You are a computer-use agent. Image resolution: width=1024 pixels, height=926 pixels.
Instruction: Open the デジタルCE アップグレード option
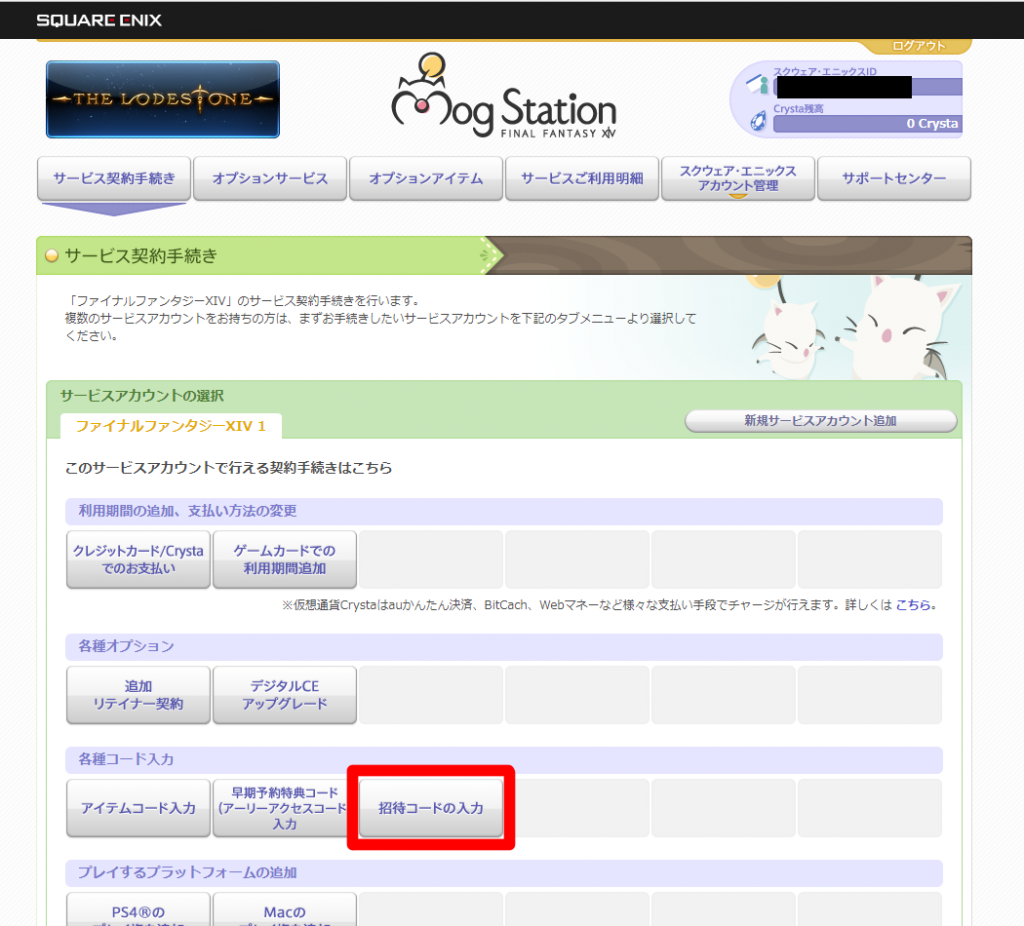click(x=284, y=694)
